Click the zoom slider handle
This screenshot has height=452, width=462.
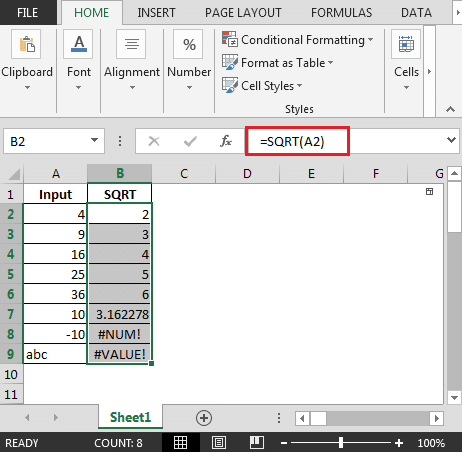(x=341, y=443)
